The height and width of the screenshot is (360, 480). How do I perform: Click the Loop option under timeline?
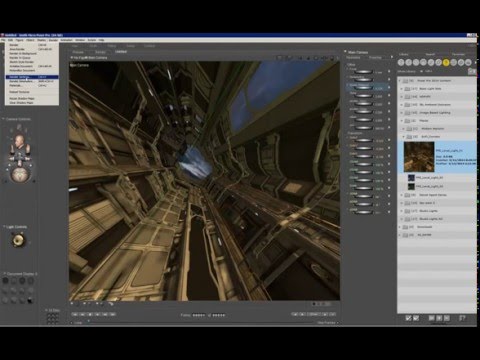[77, 323]
